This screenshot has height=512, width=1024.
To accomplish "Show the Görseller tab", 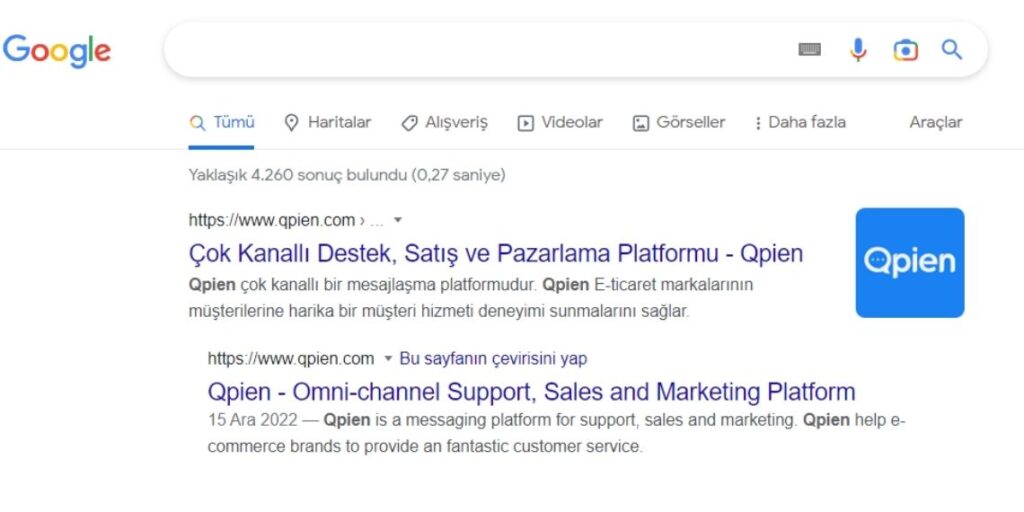I will point(679,123).
